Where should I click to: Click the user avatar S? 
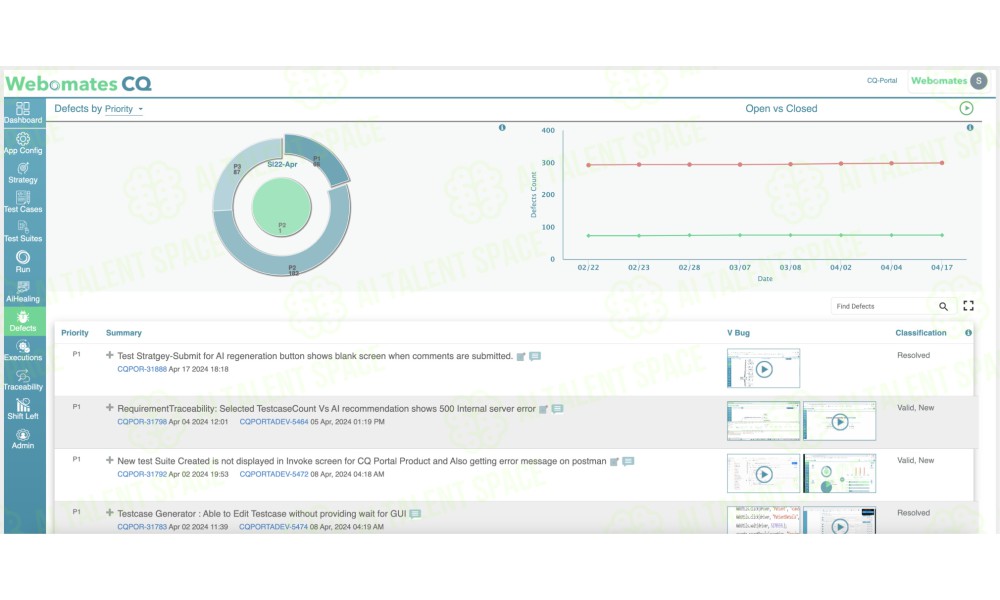coord(978,81)
